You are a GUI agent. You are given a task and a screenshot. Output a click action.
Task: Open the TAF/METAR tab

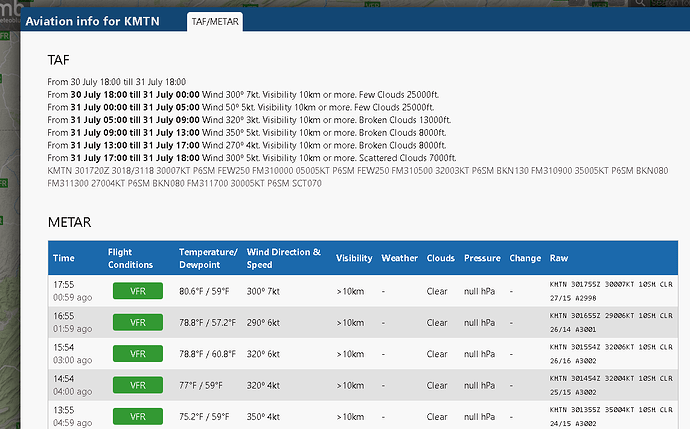tap(215, 22)
